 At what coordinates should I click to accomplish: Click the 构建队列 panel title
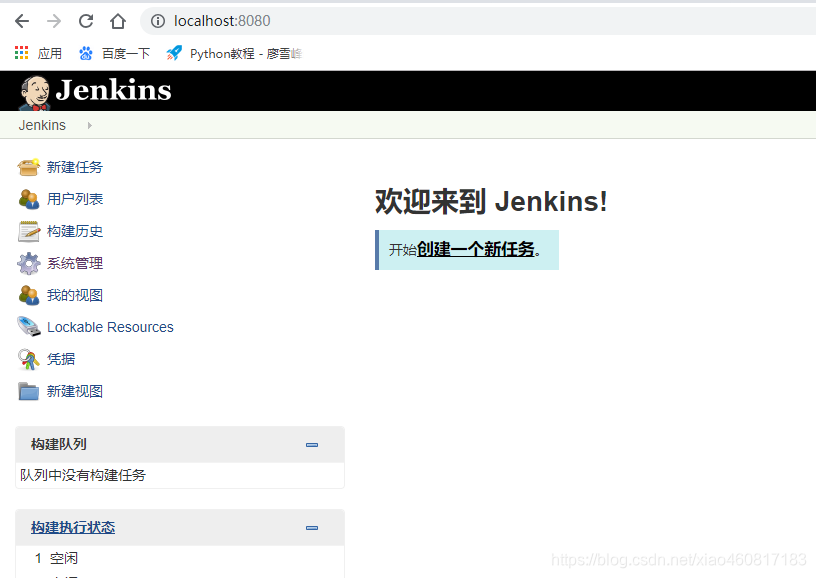click(x=59, y=444)
